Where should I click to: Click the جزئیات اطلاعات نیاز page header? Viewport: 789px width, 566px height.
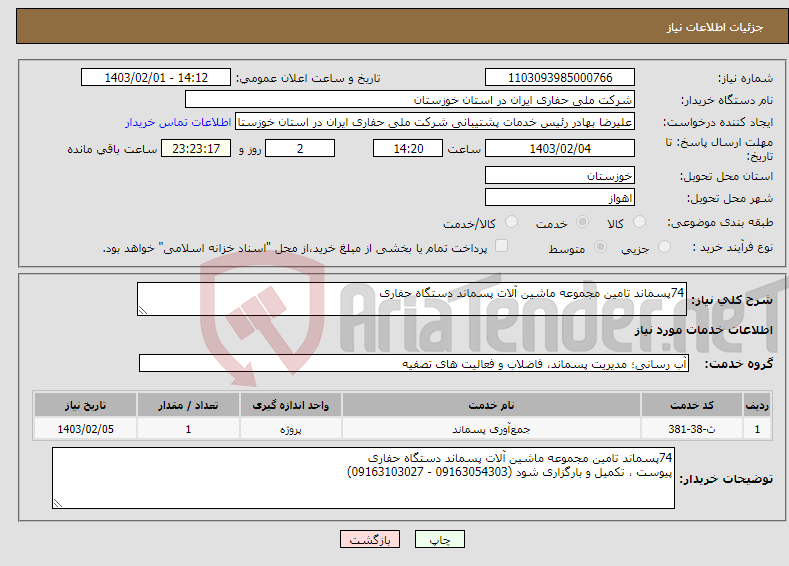pyautogui.click(x=715, y=27)
